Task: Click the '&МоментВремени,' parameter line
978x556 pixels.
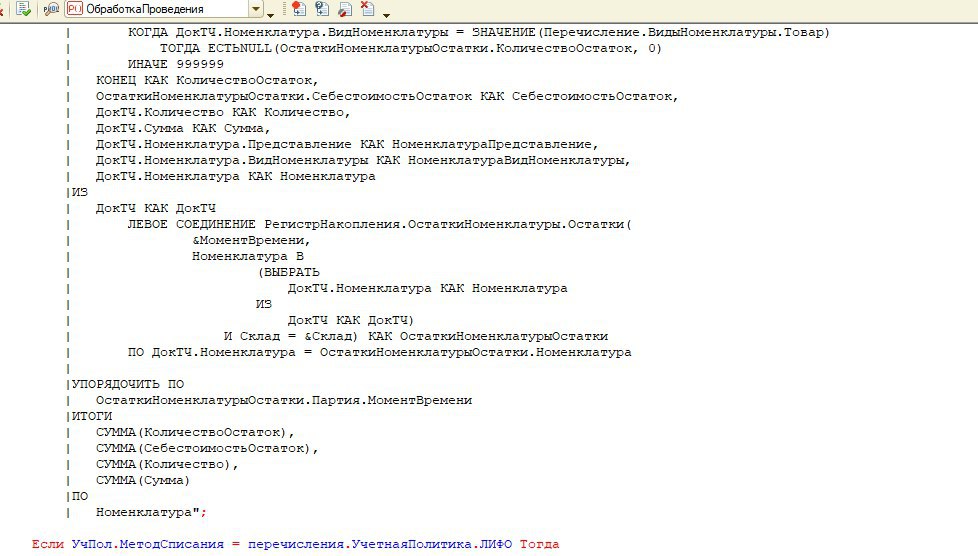Action: (x=251, y=240)
